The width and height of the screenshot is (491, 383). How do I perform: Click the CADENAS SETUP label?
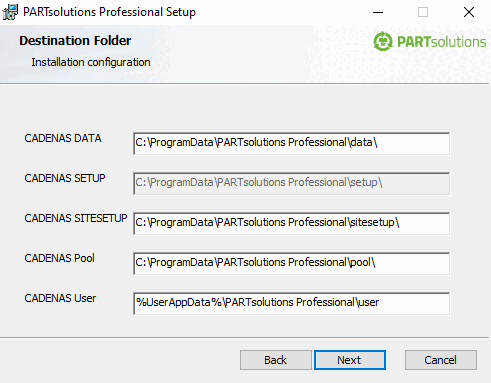[x=65, y=178]
